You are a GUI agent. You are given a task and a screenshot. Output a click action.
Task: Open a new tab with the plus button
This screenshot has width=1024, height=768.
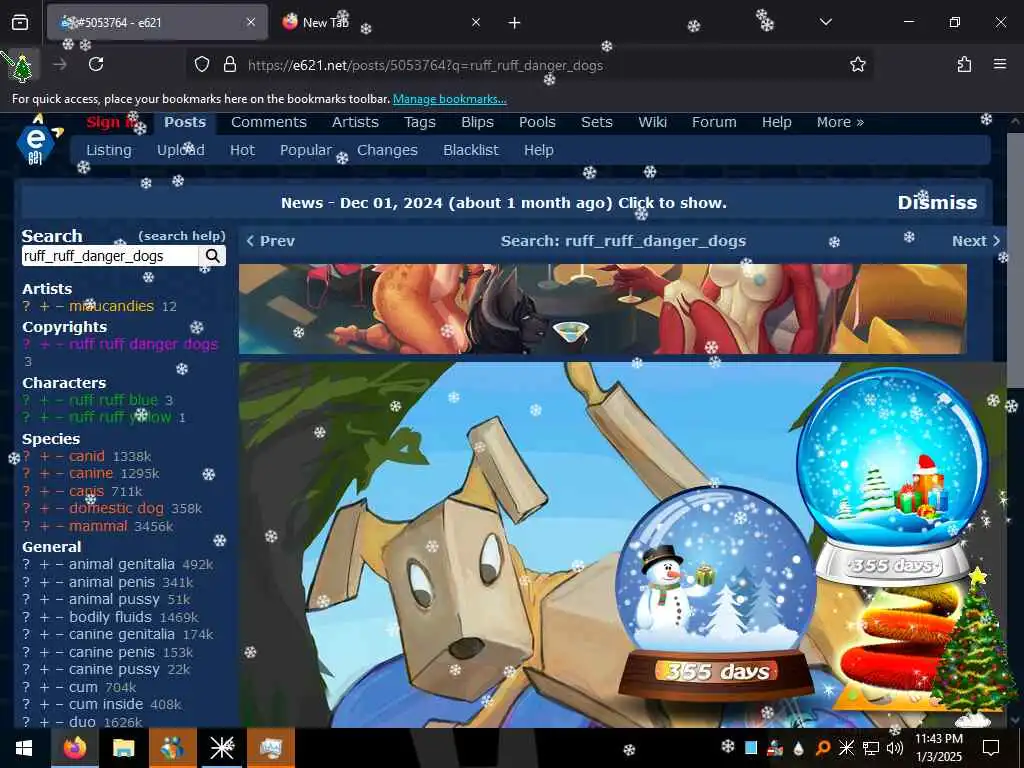tap(515, 22)
